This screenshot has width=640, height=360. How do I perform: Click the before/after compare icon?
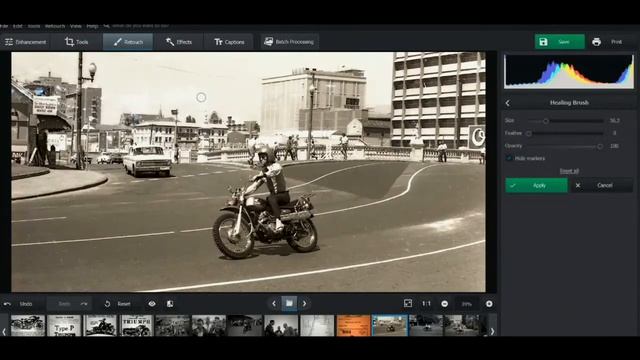pyautogui.click(x=170, y=304)
